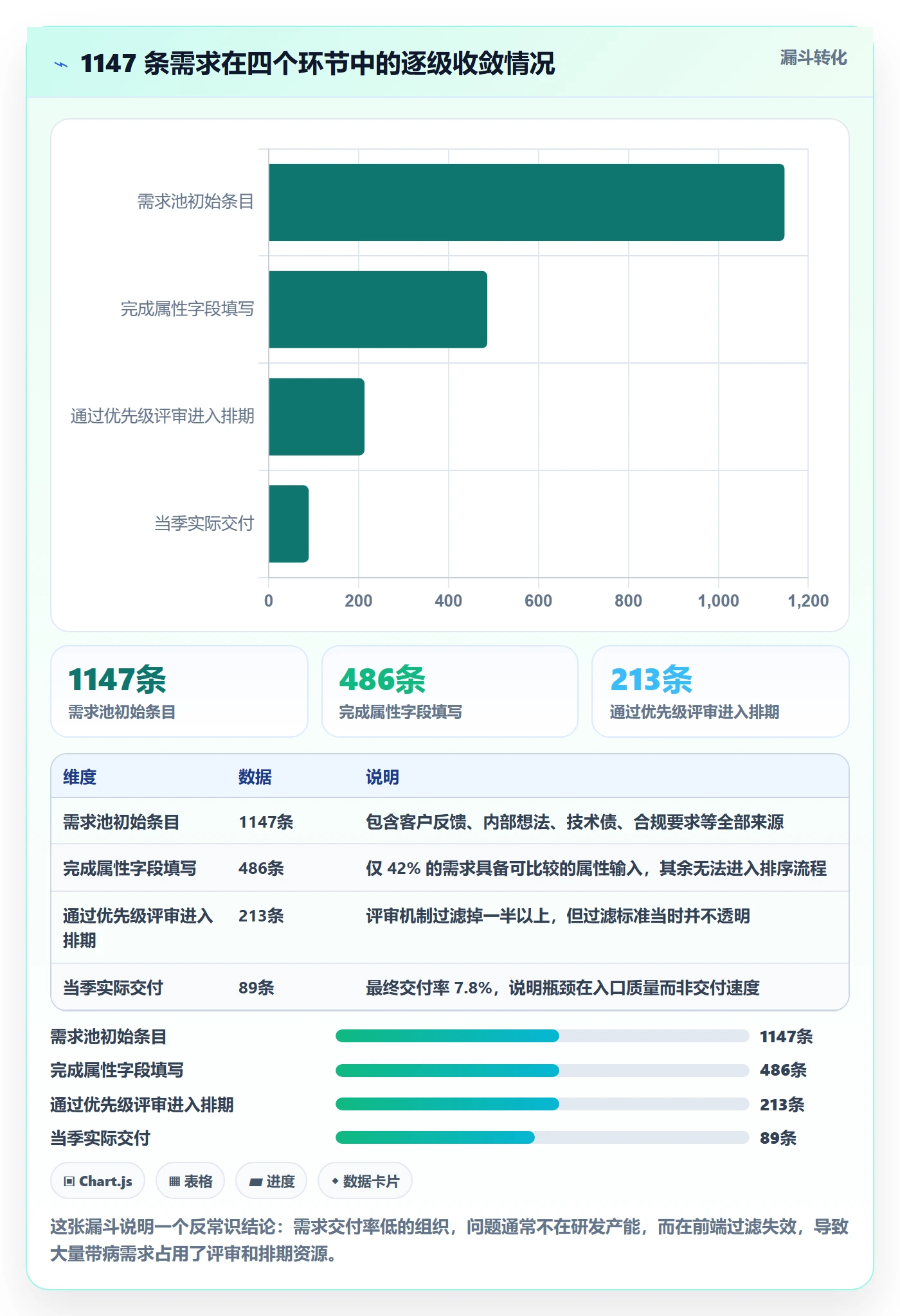
Task: Click the 1147条 progress bar
Action: coord(542,1036)
